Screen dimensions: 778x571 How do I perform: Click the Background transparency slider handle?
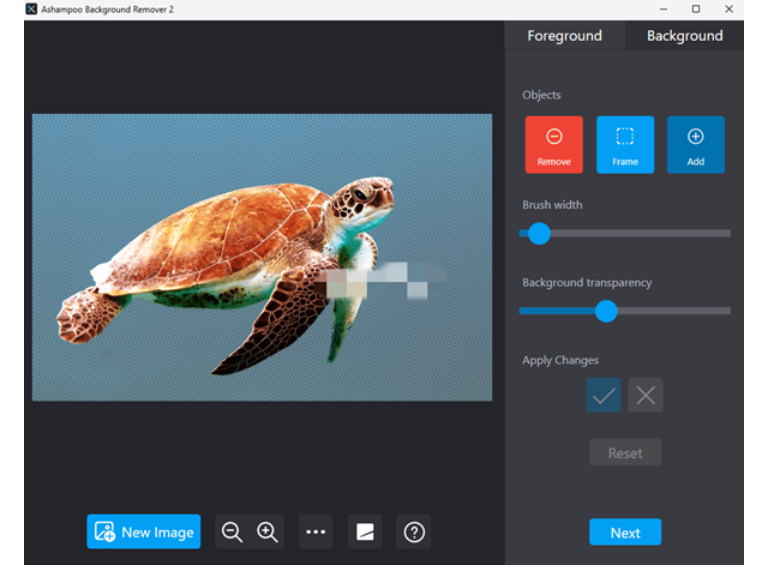(606, 311)
